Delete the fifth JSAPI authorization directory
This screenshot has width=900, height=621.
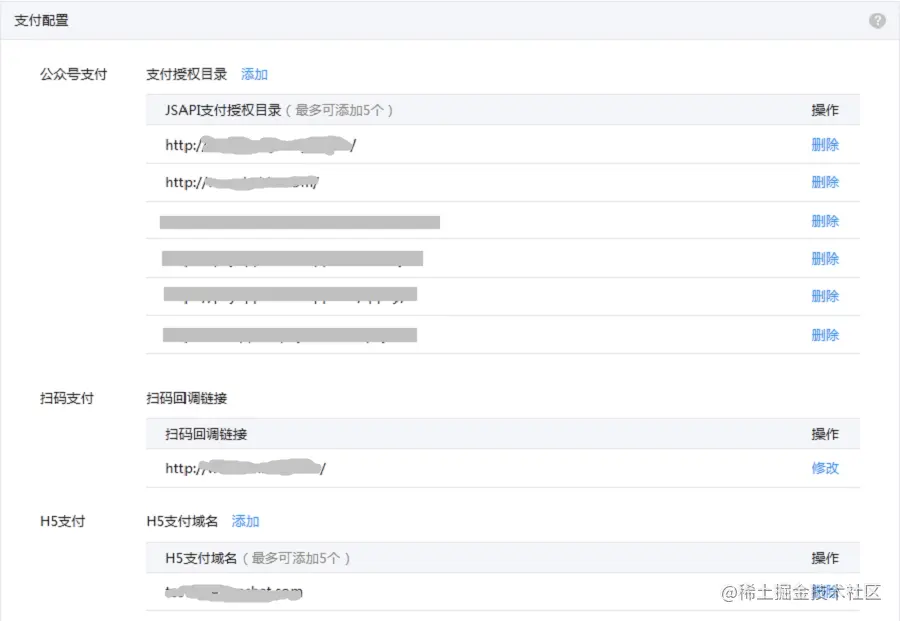825,296
